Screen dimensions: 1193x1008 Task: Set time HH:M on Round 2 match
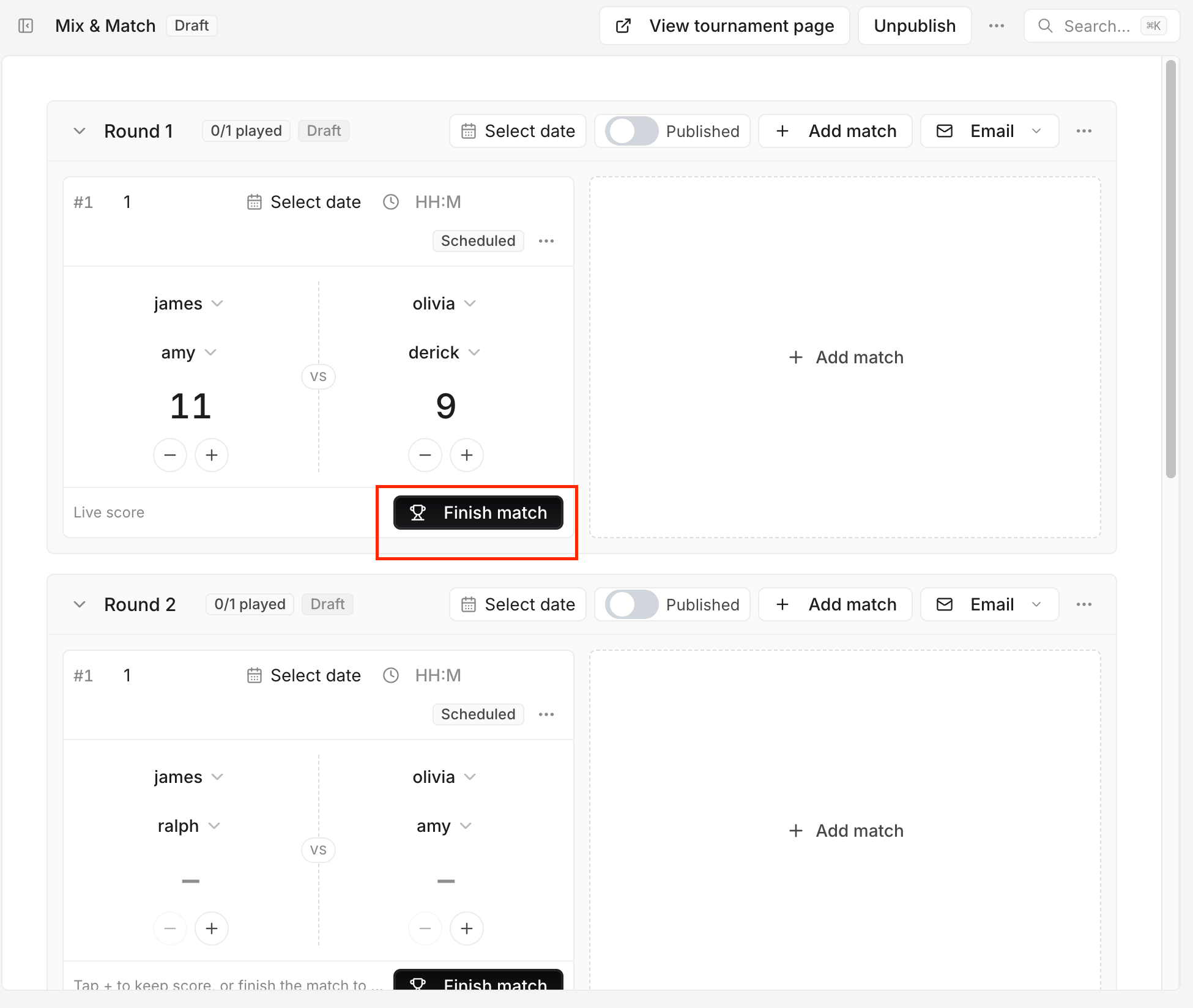point(438,675)
